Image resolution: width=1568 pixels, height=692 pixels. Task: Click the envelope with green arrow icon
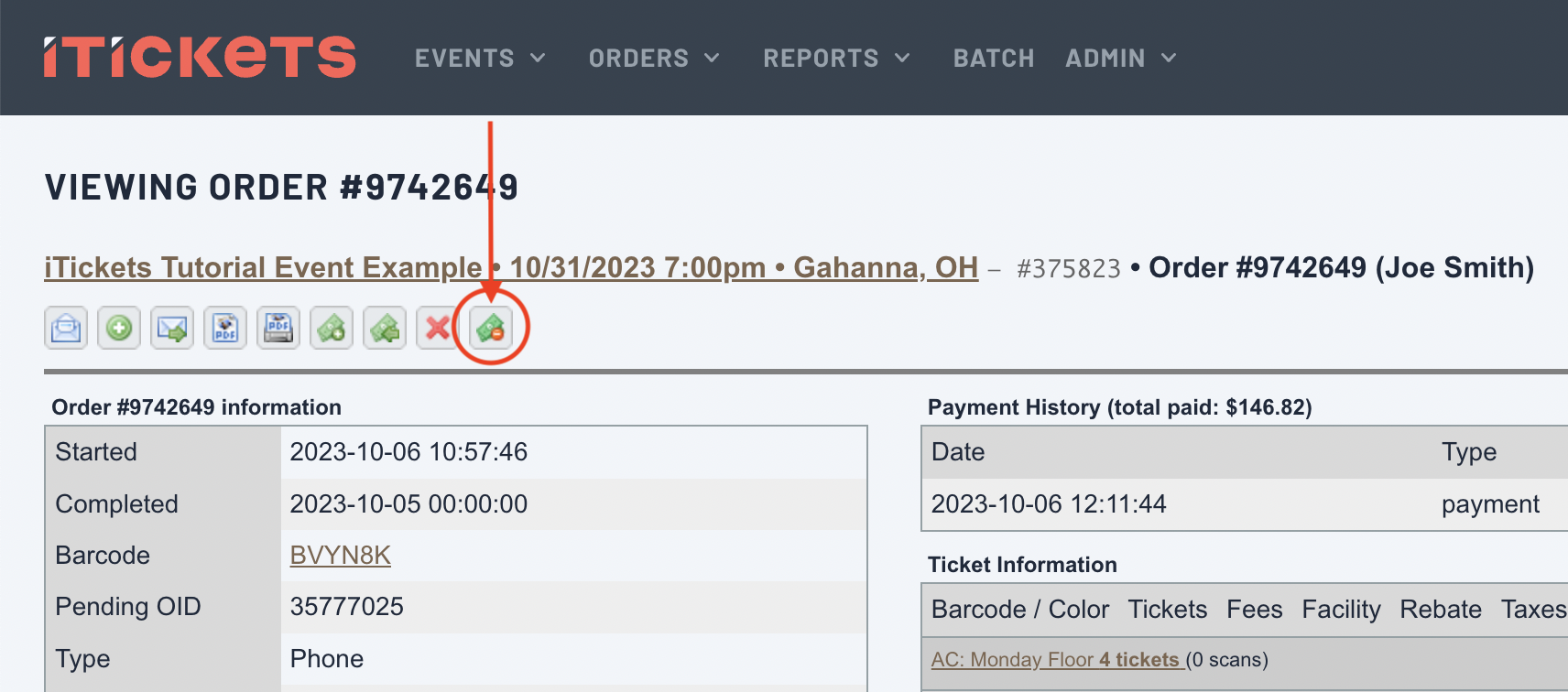(172, 328)
